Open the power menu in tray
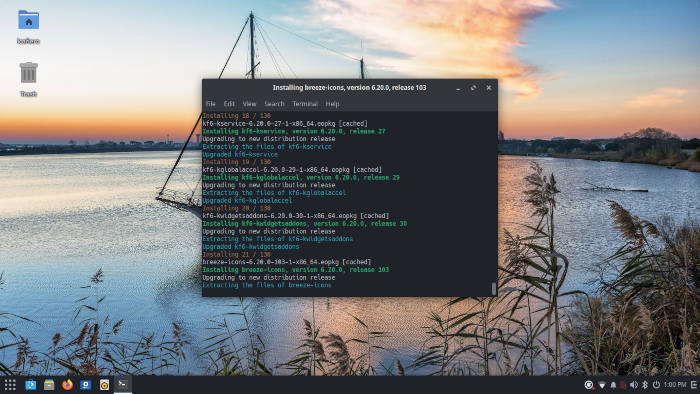 (656, 385)
